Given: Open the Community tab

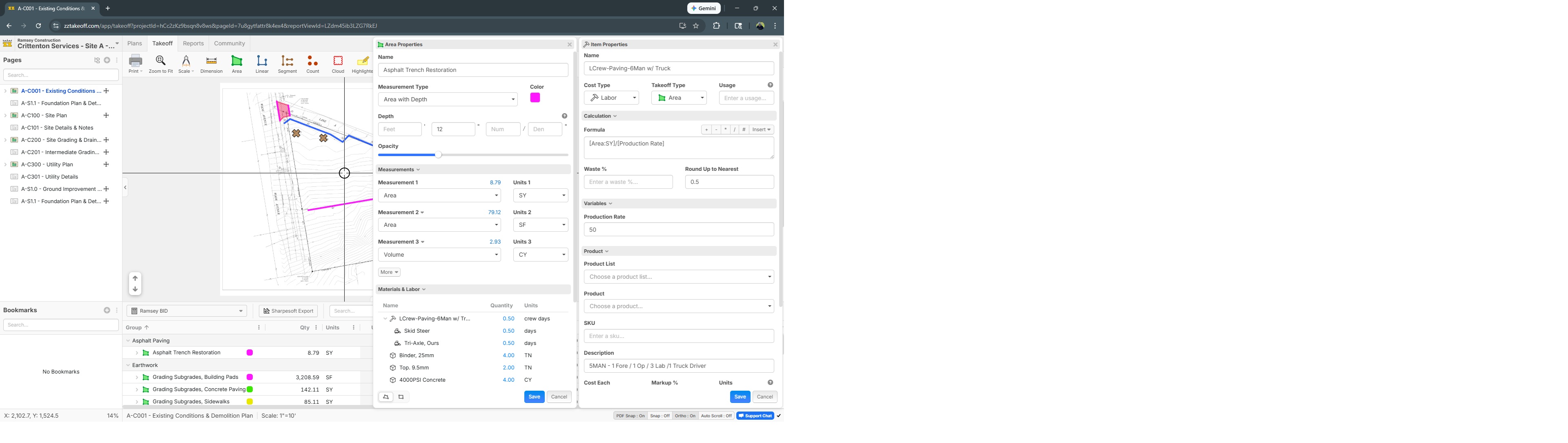Looking at the screenshot, I should [229, 44].
